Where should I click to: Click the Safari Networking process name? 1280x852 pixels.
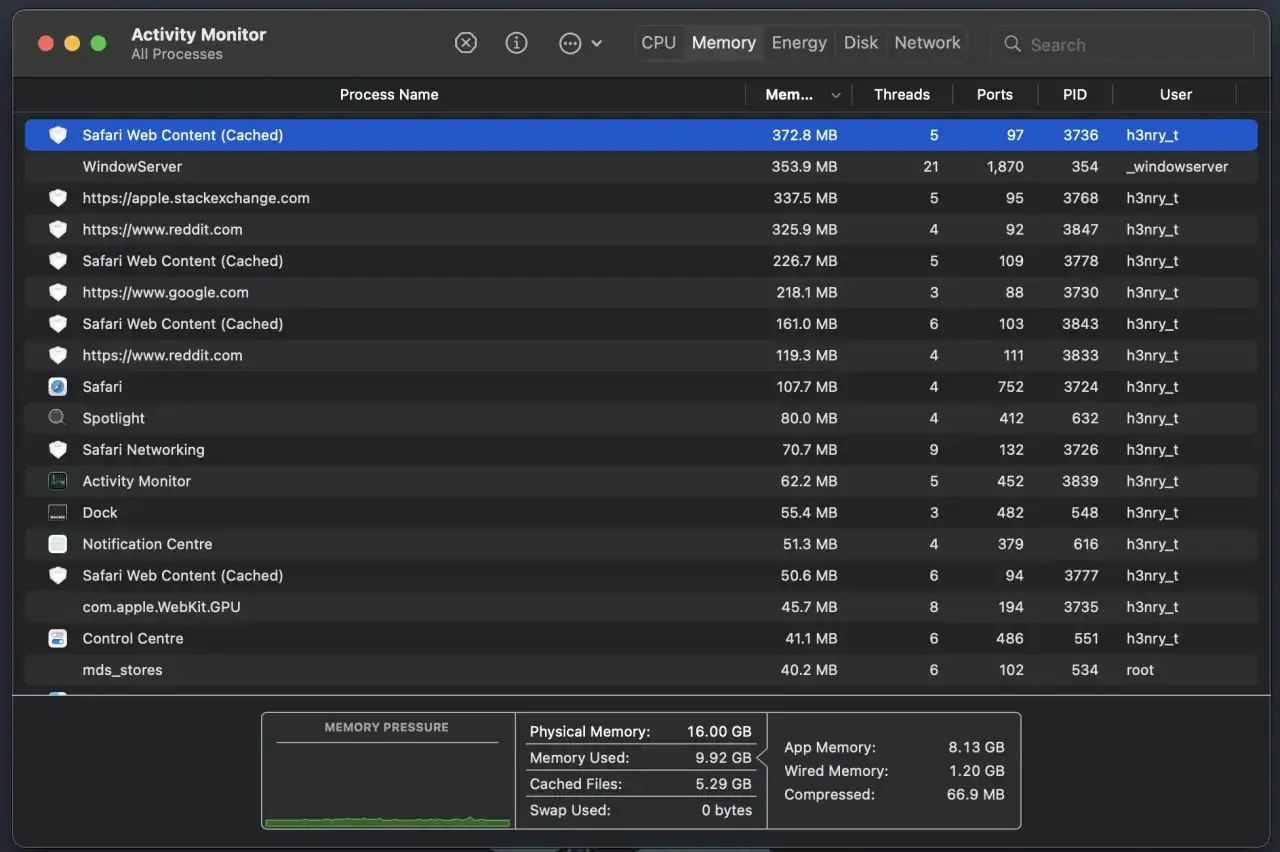[x=143, y=450]
